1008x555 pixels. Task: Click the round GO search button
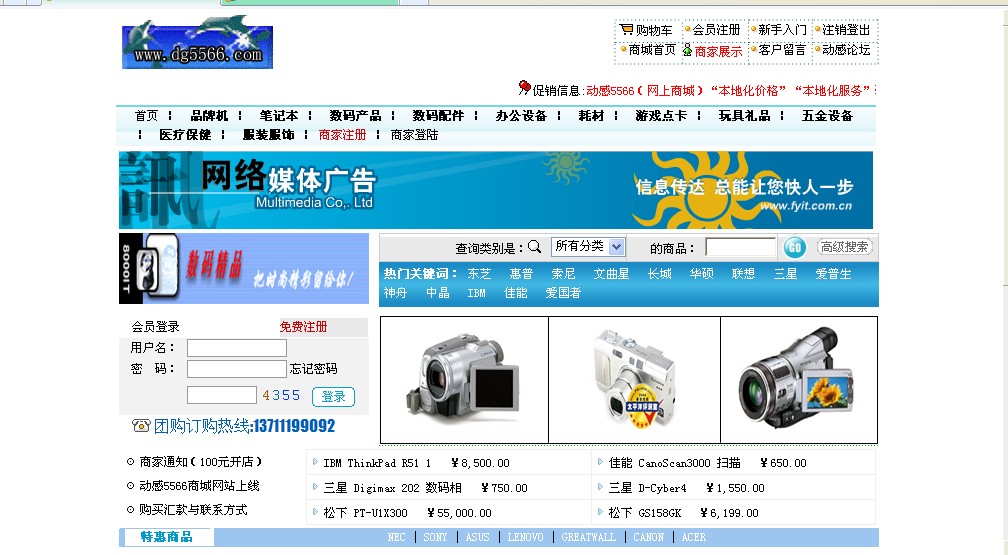point(795,247)
